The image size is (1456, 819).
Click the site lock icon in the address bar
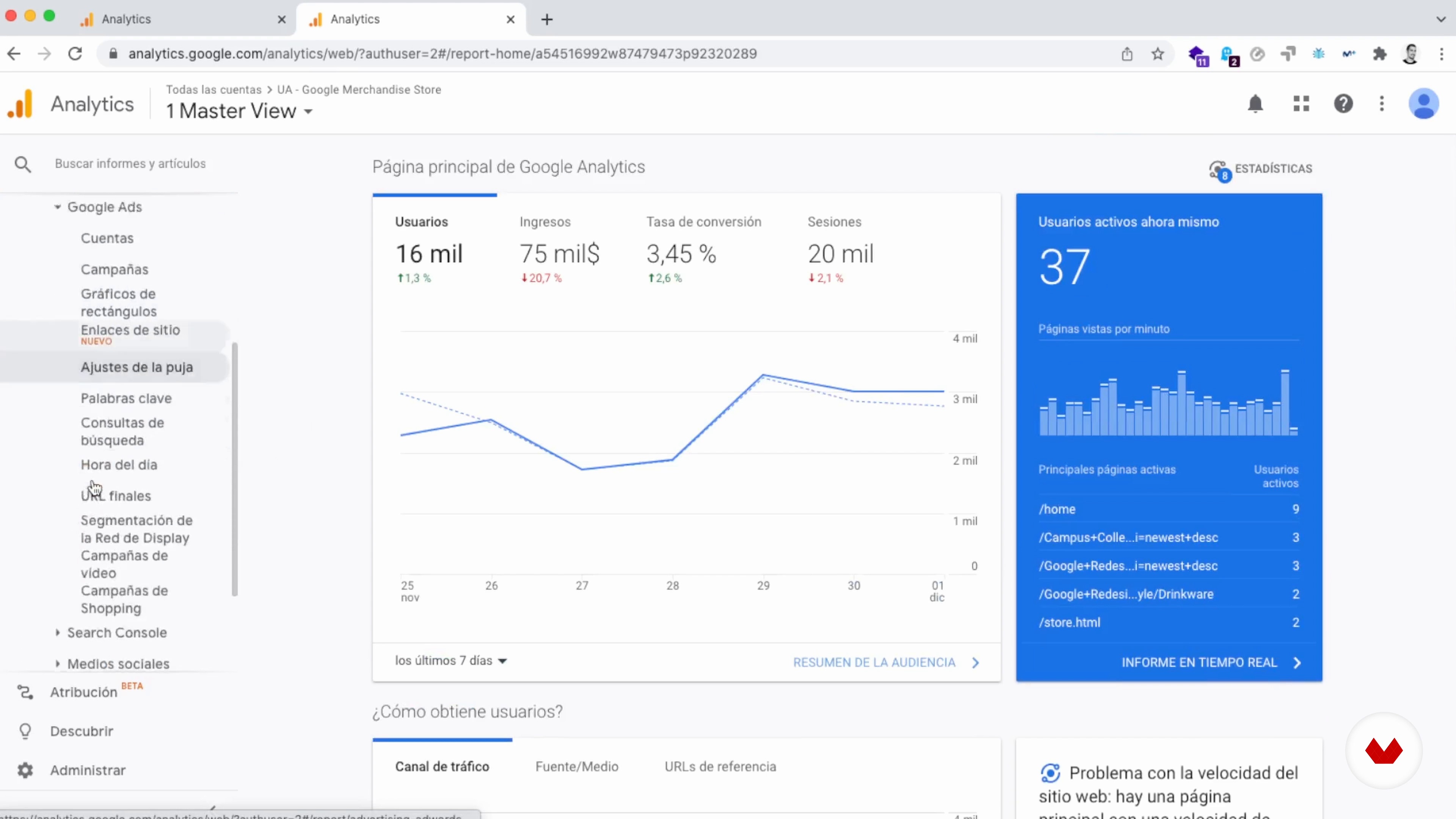pos(113,54)
